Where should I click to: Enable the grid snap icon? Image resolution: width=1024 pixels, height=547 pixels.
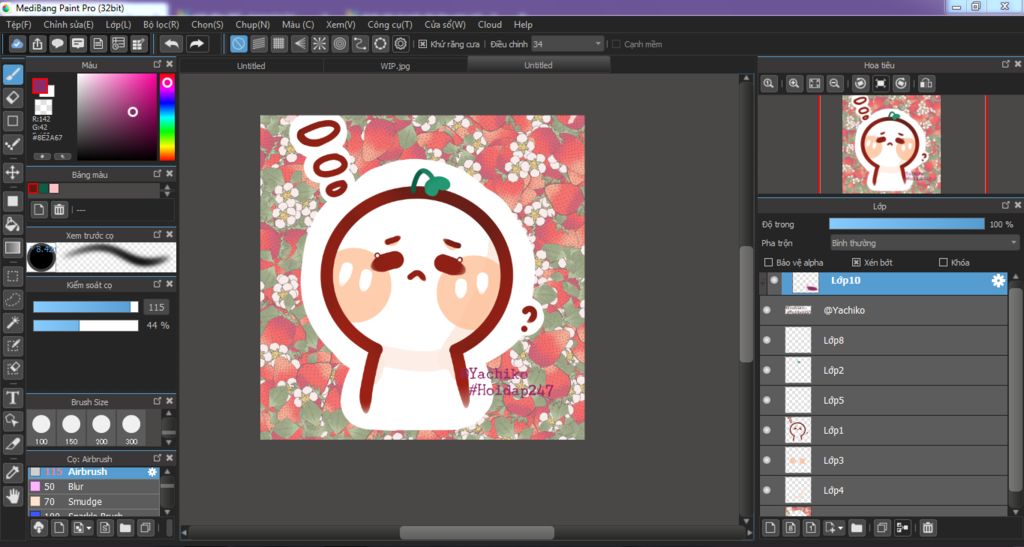tap(279, 44)
